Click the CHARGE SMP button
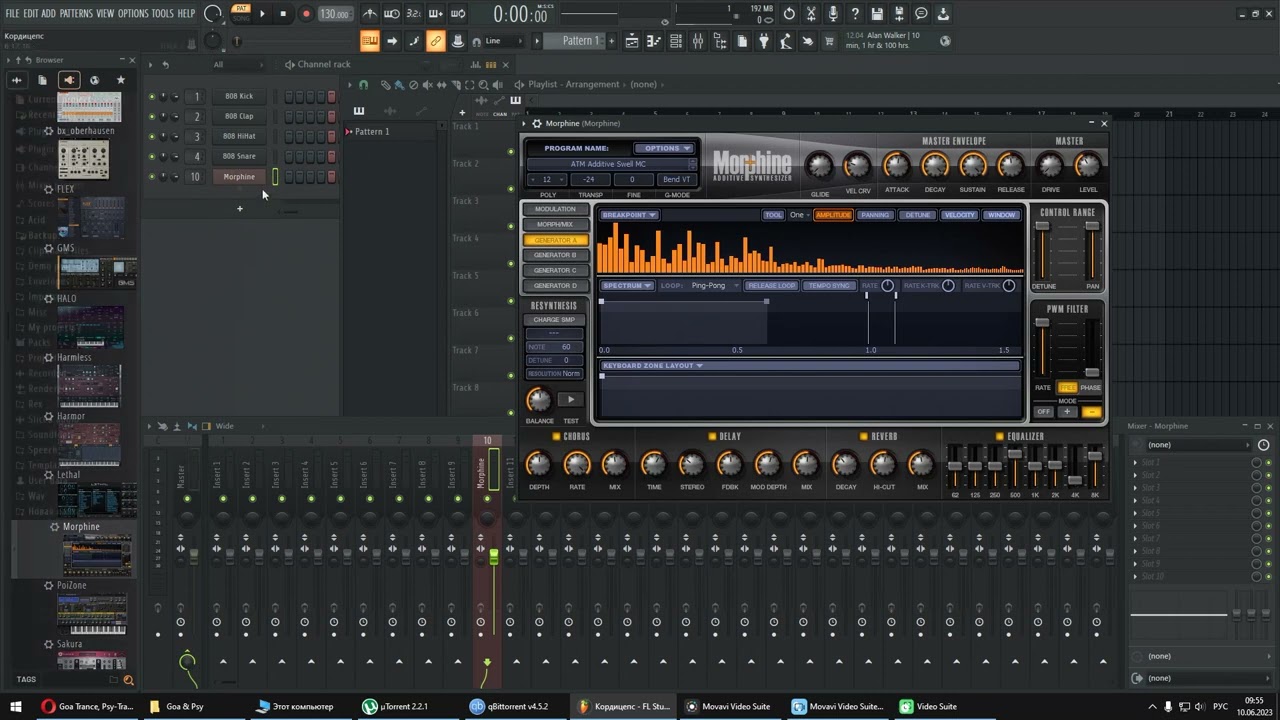 pyautogui.click(x=554, y=320)
